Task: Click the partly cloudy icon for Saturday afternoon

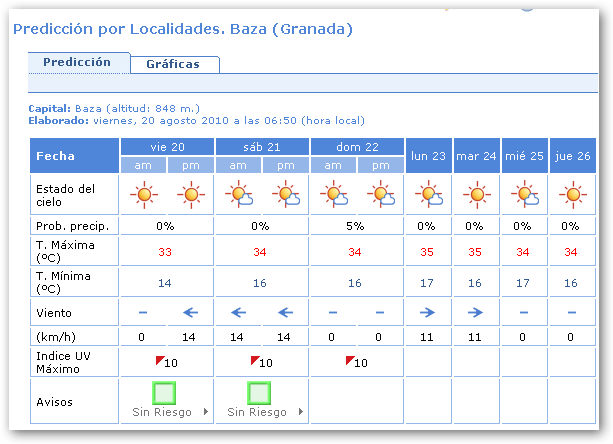Action: pyautogui.click(x=286, y=193)
